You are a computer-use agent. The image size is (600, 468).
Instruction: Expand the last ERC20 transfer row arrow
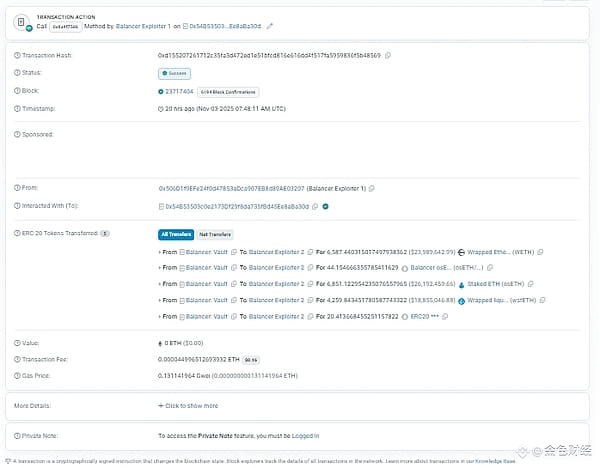point(160,316)
